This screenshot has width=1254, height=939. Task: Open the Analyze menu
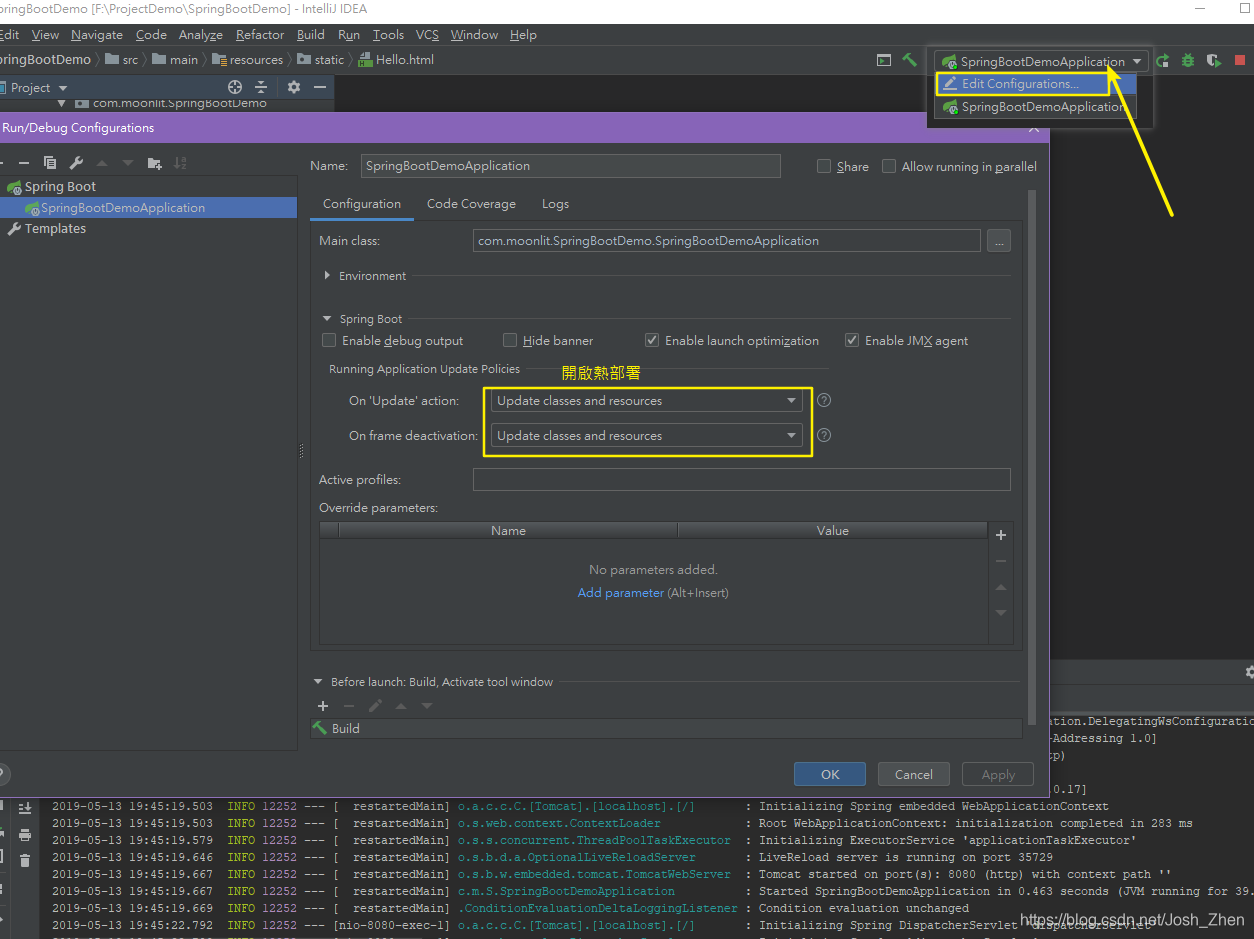tap(200, 35)
